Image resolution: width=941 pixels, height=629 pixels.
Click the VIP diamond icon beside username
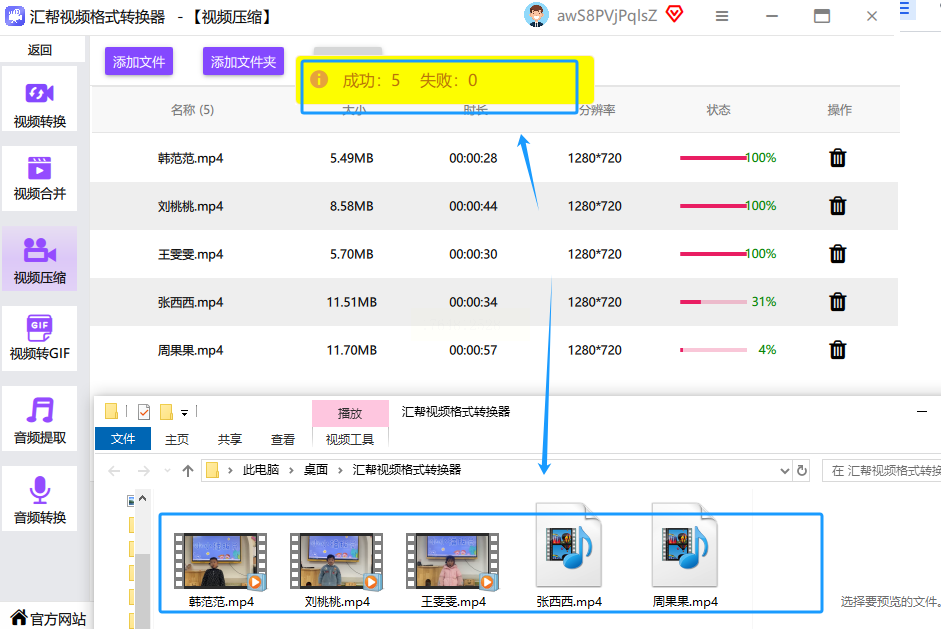click(x=675, y=14)
